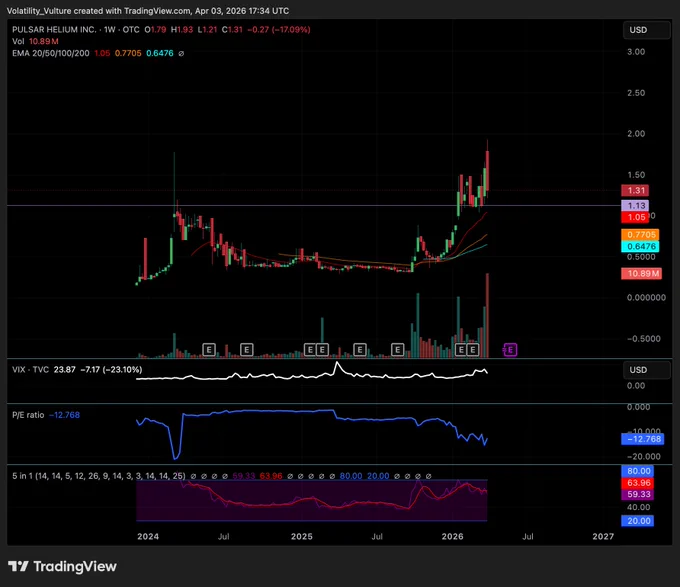Click the empty-set symbol after EMA legend values
The height and width of the screenshot is (587, 680).
coord(181,53)
